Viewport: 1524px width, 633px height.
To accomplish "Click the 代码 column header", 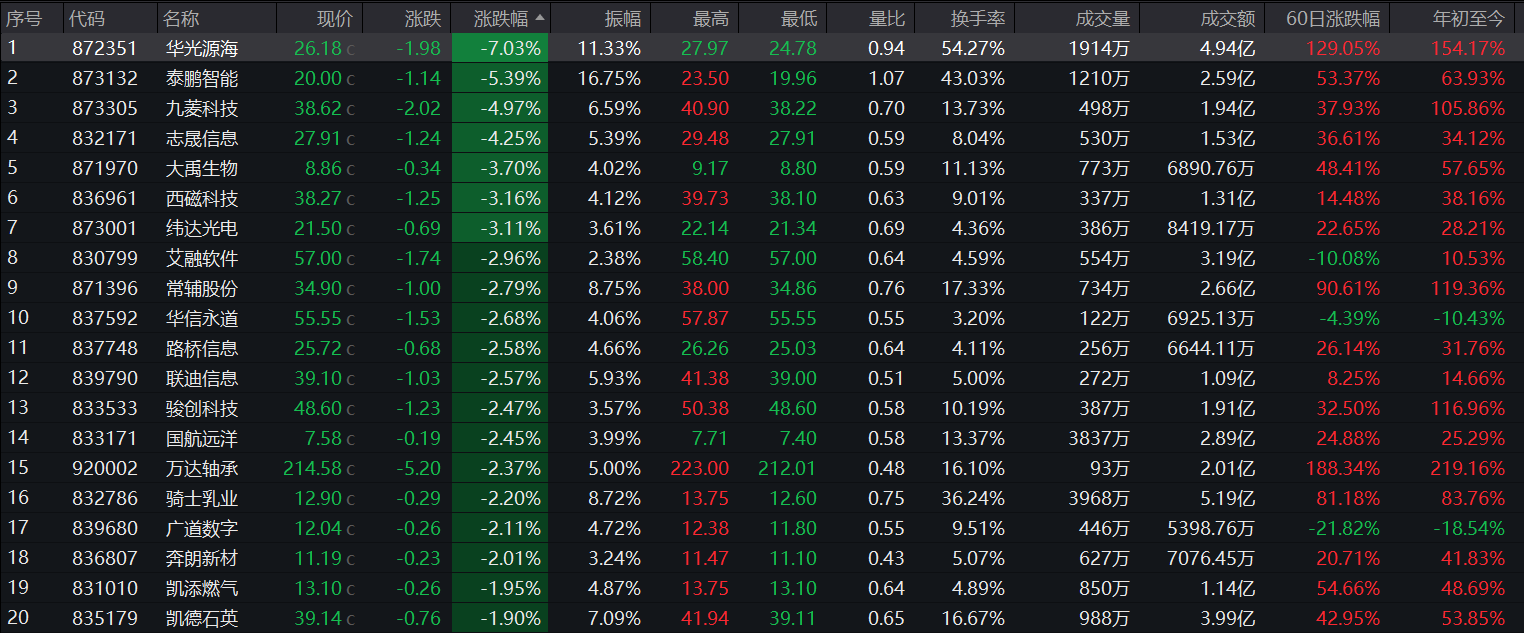I will (87, 18).
